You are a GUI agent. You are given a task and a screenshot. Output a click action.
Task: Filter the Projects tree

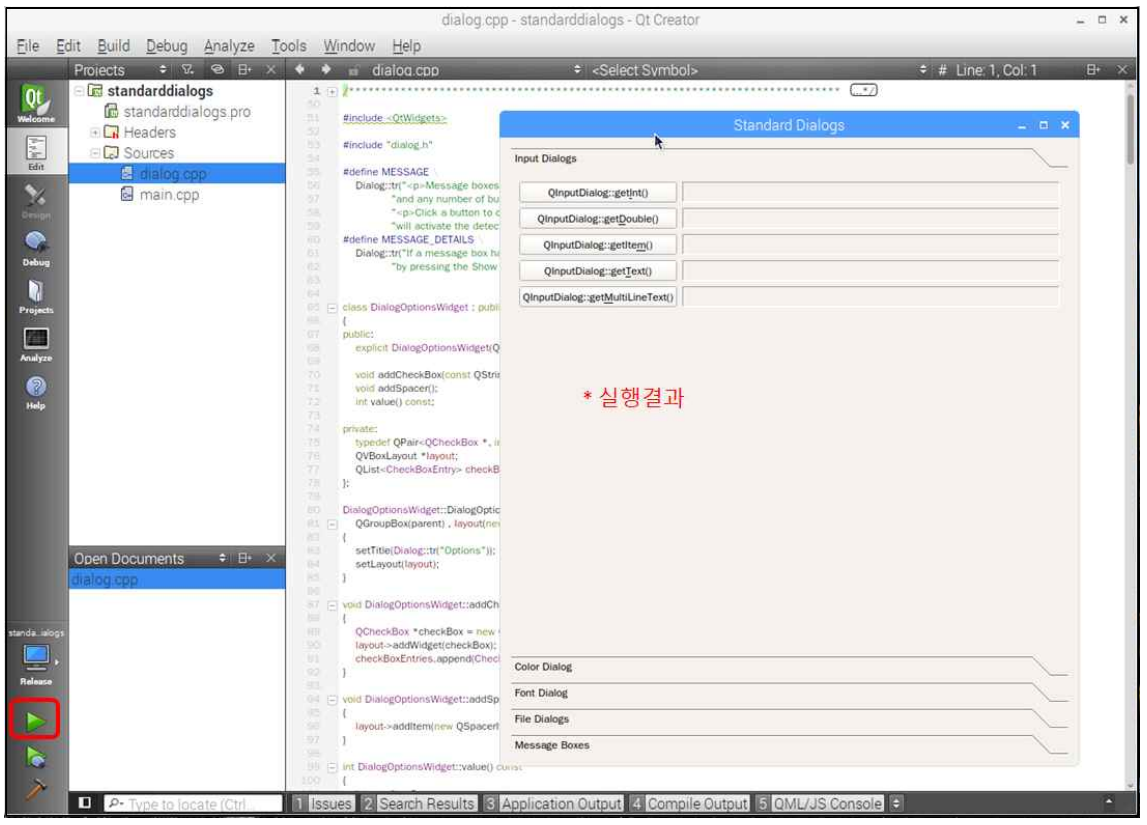click(x=188, y=69)
